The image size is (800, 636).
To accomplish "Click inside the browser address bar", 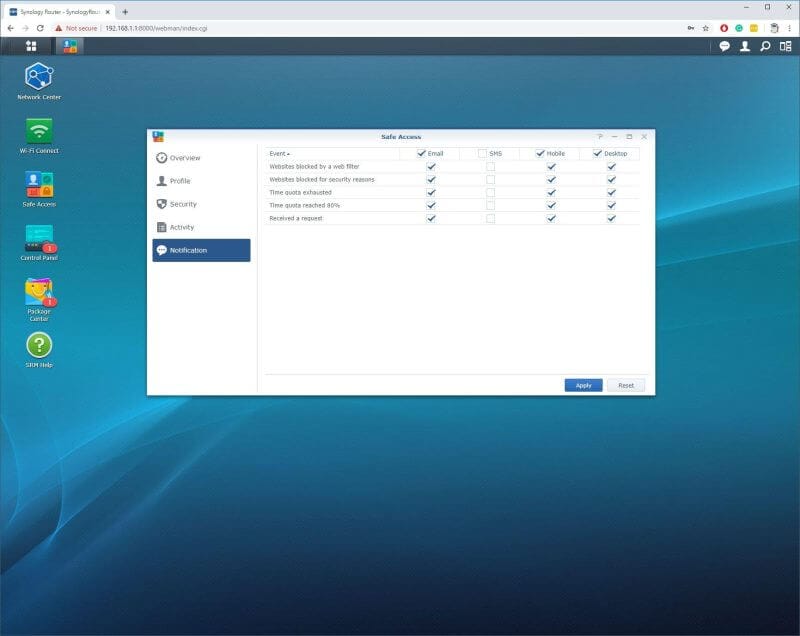I will pos(300,29).
